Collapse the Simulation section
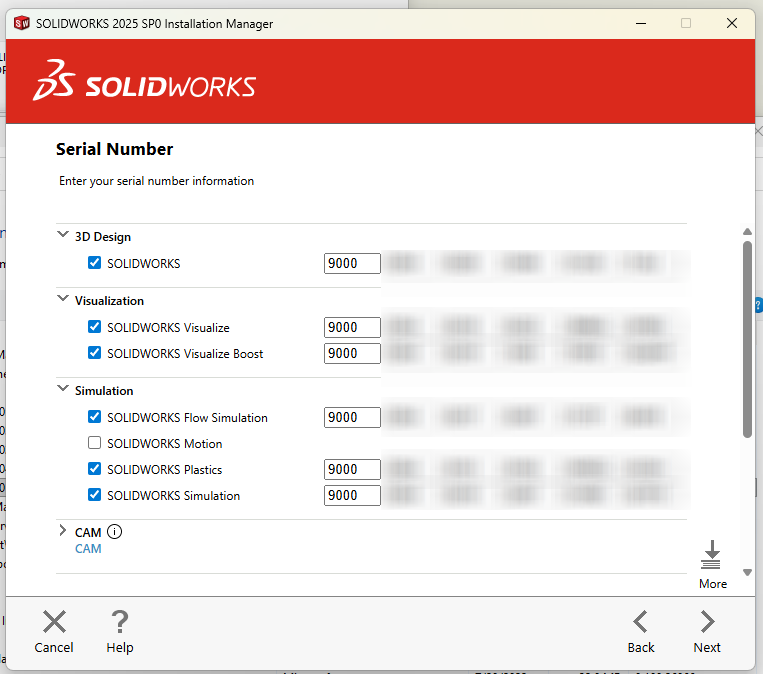The height and width of the screenshot is (674, 763). point(63,388)
